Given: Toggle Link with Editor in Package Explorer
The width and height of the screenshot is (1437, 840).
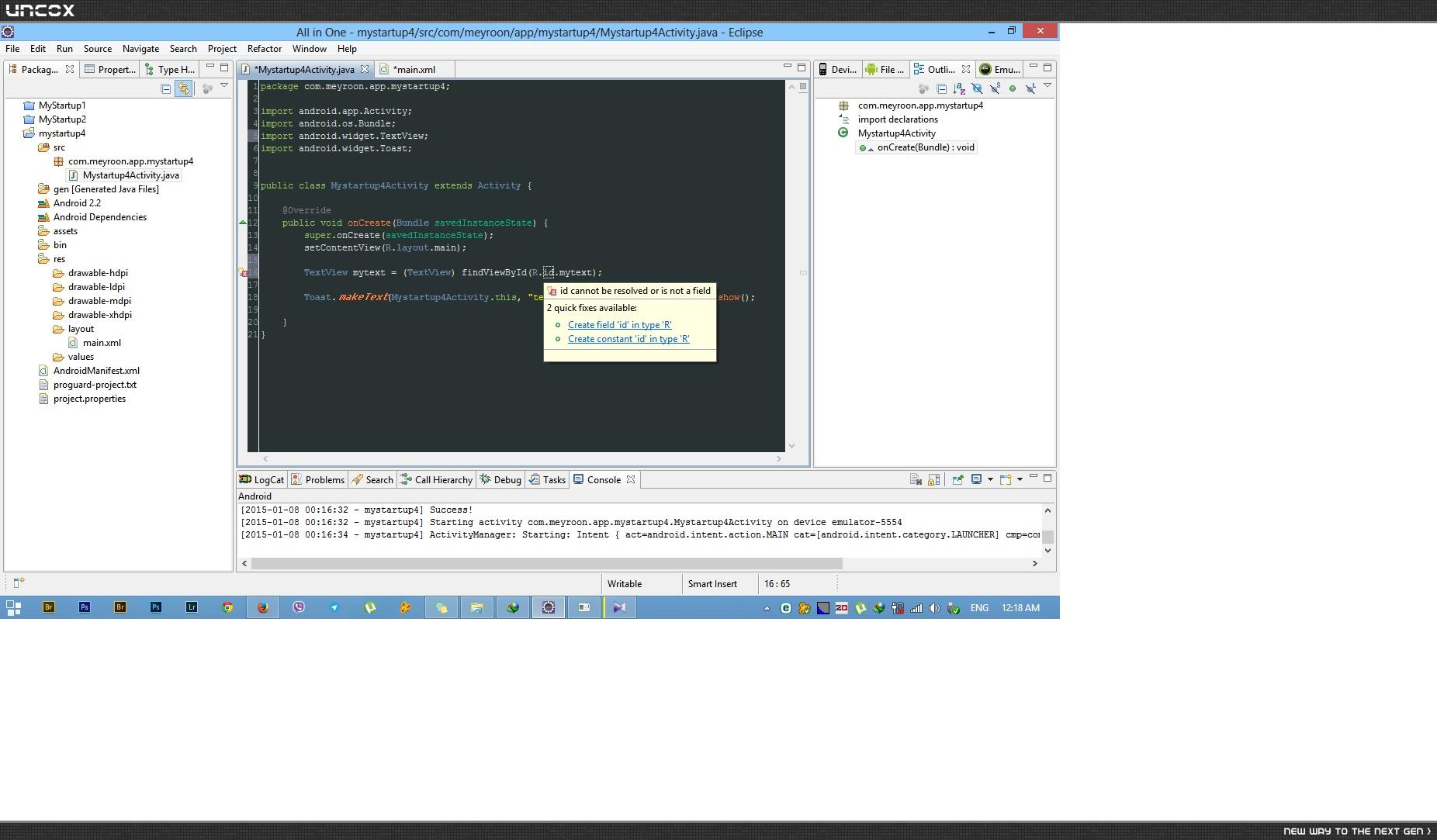Looking at the screenshot, I should coord(183,89).
